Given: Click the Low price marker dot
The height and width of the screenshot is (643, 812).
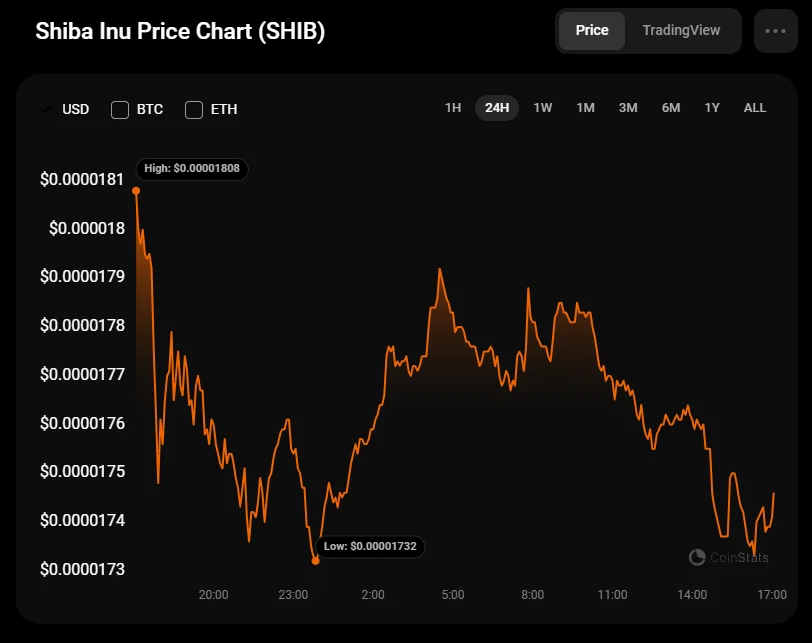Looking at the screenshot, I should (x=316, y=561).
